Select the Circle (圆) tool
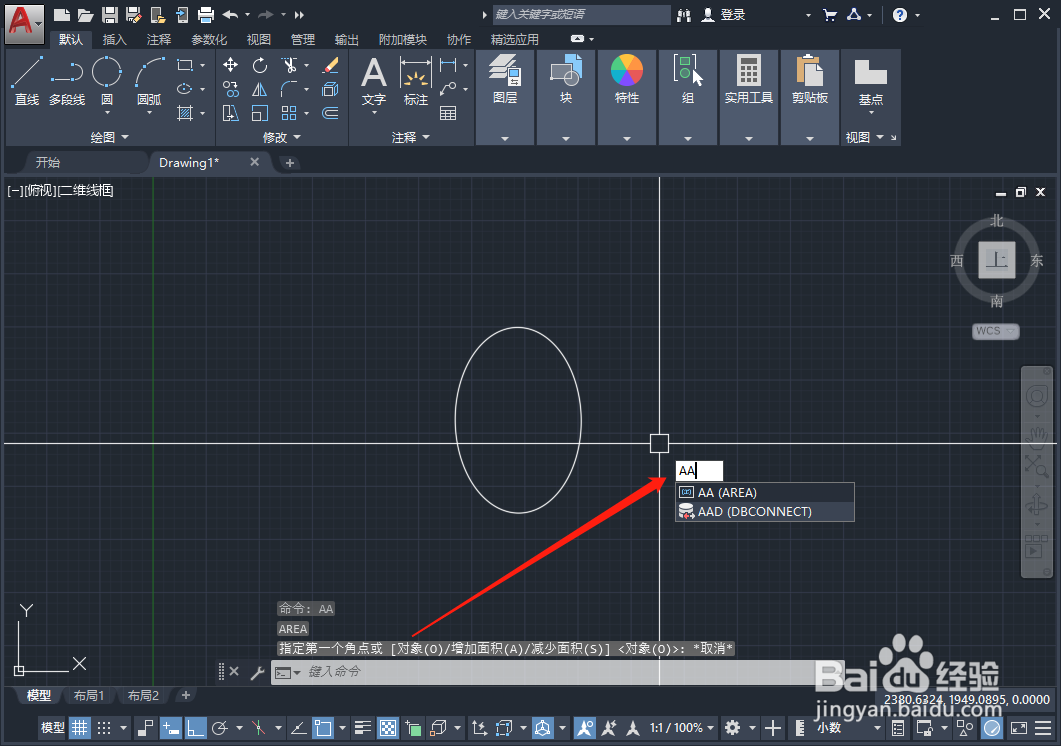1061x746 pixels. point(107,81)
